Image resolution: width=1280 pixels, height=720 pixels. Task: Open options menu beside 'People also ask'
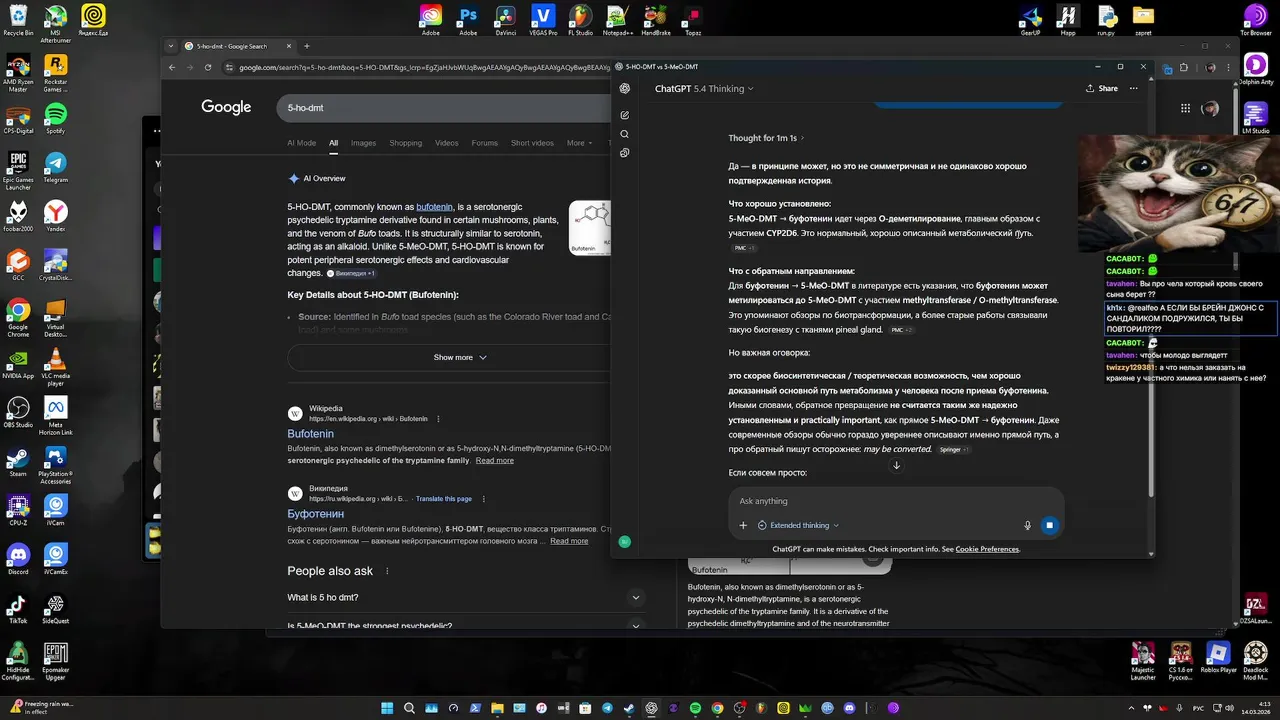point(387,571)
